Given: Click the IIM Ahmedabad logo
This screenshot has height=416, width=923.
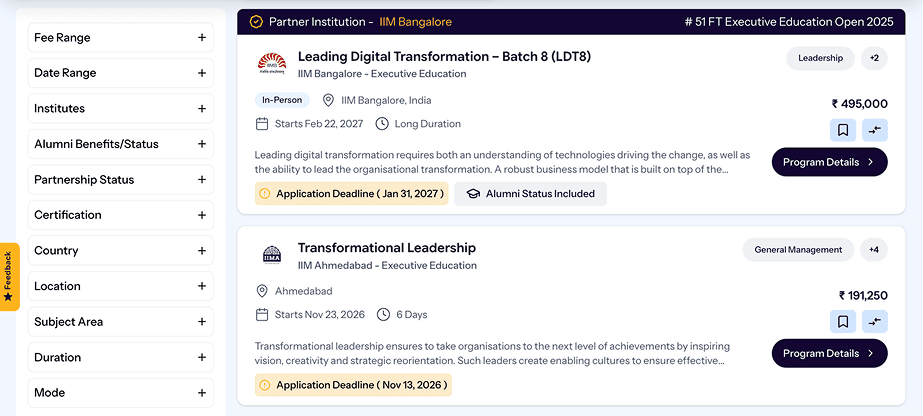Looking at the screenshot, I should (272, 255).
